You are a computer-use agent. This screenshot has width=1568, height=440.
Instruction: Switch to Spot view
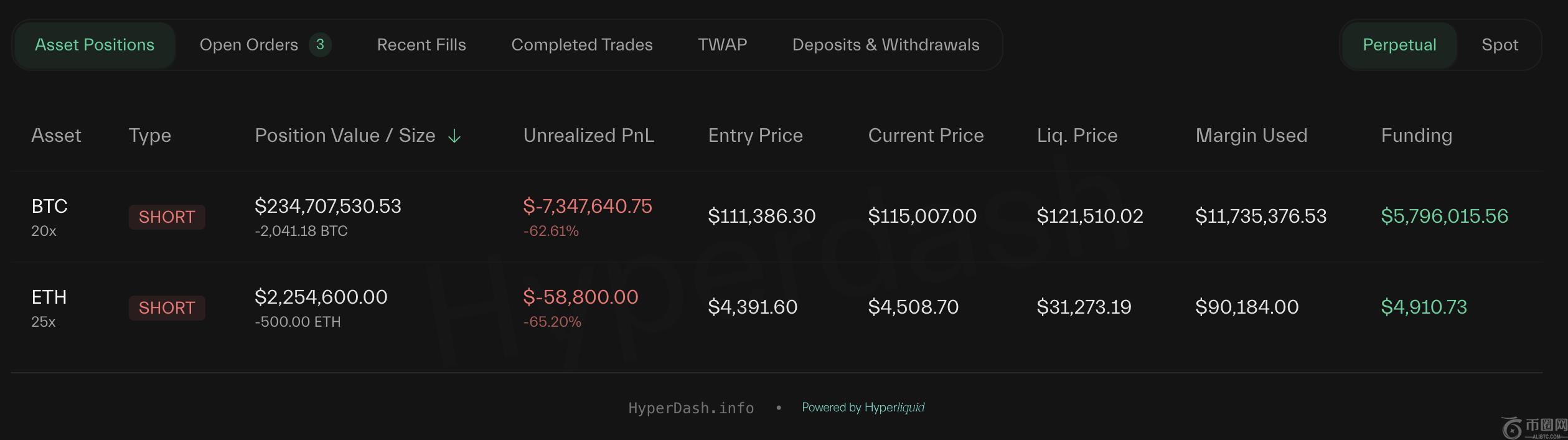(1500, 45)
